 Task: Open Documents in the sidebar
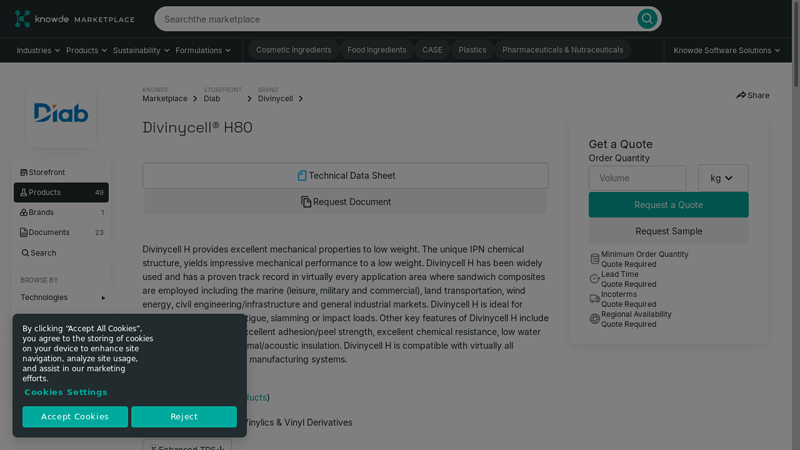coord(61,232)
